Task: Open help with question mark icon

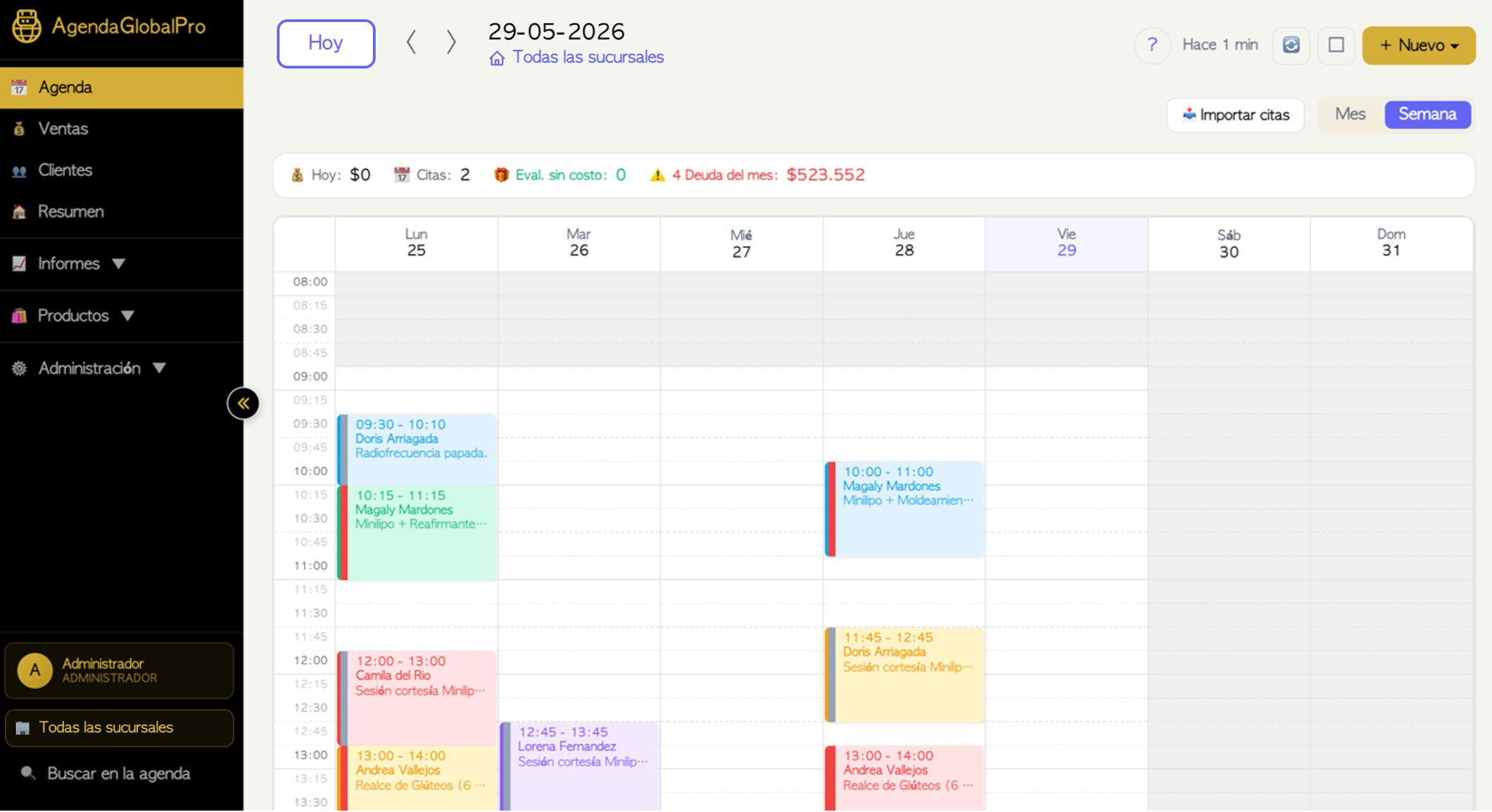Action: click(x=1152, y=45)
